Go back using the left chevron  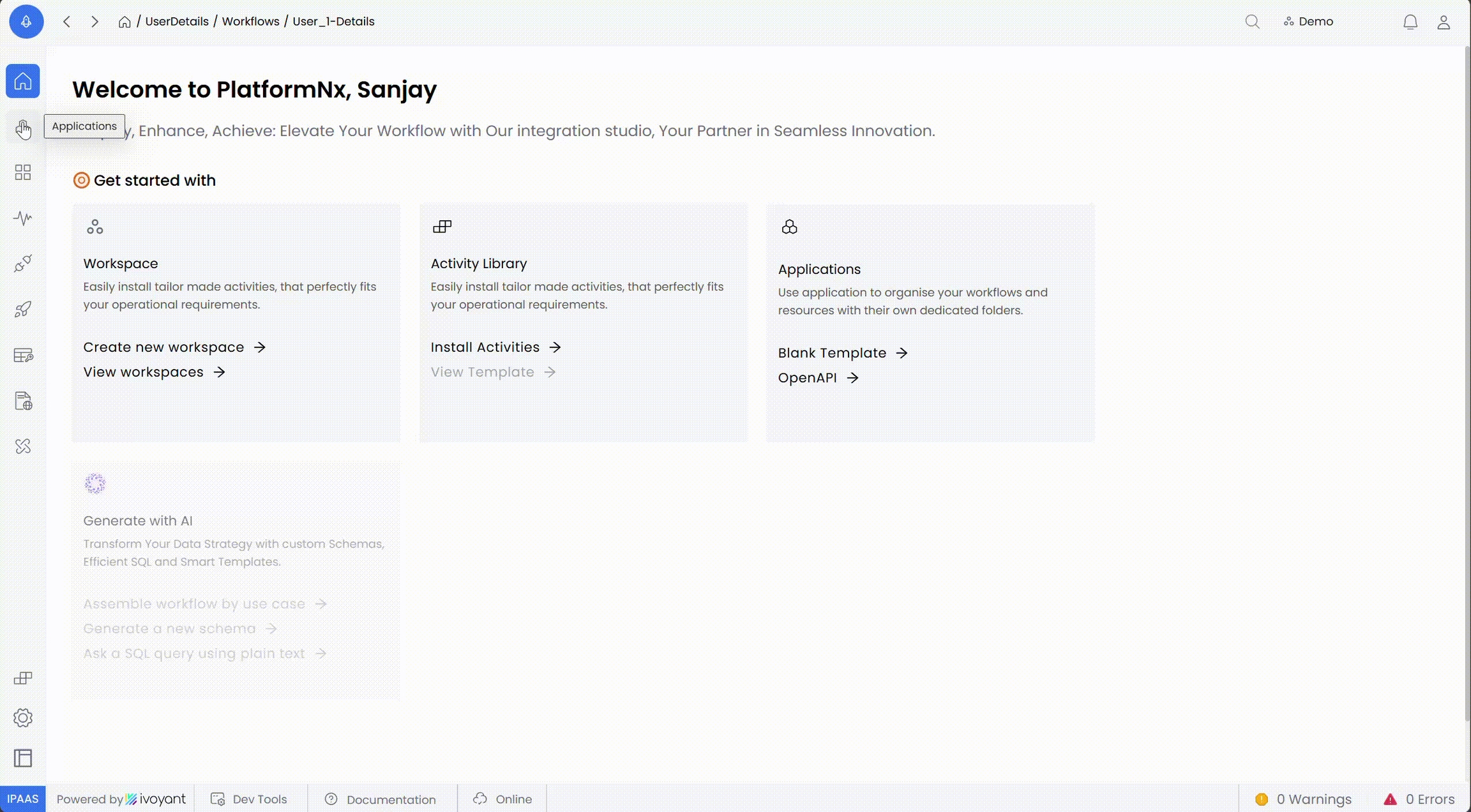coord(67,22)
